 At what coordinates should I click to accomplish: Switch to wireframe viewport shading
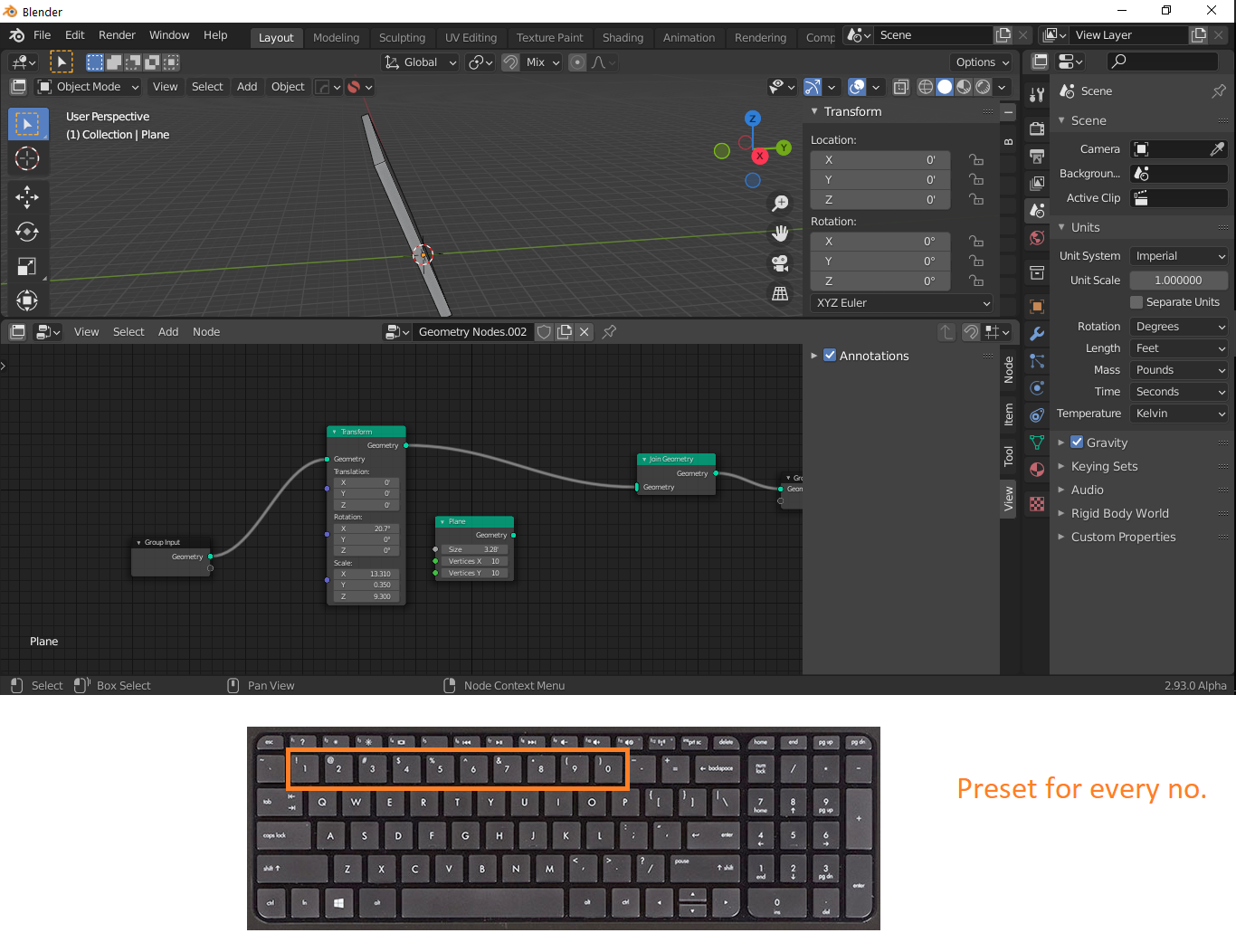[x=926, y=87]
